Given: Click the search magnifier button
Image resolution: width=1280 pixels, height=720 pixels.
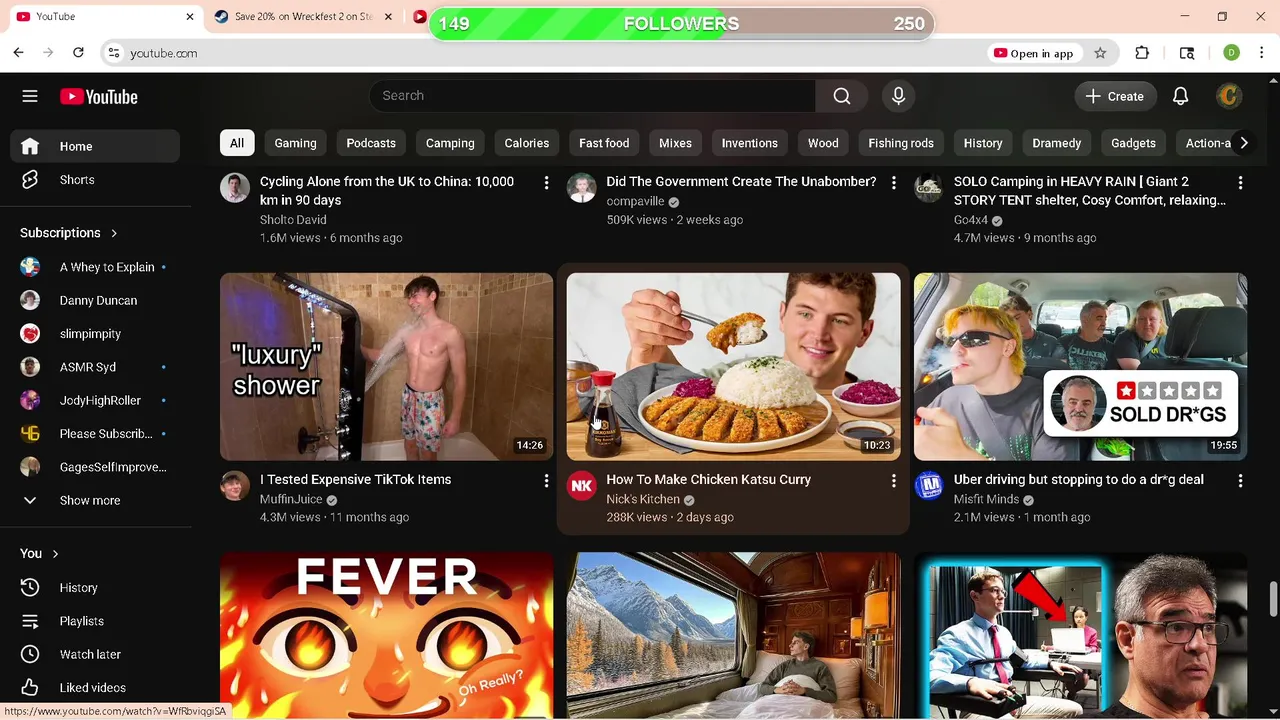Looking at the screenshot, I should [842, 96].
